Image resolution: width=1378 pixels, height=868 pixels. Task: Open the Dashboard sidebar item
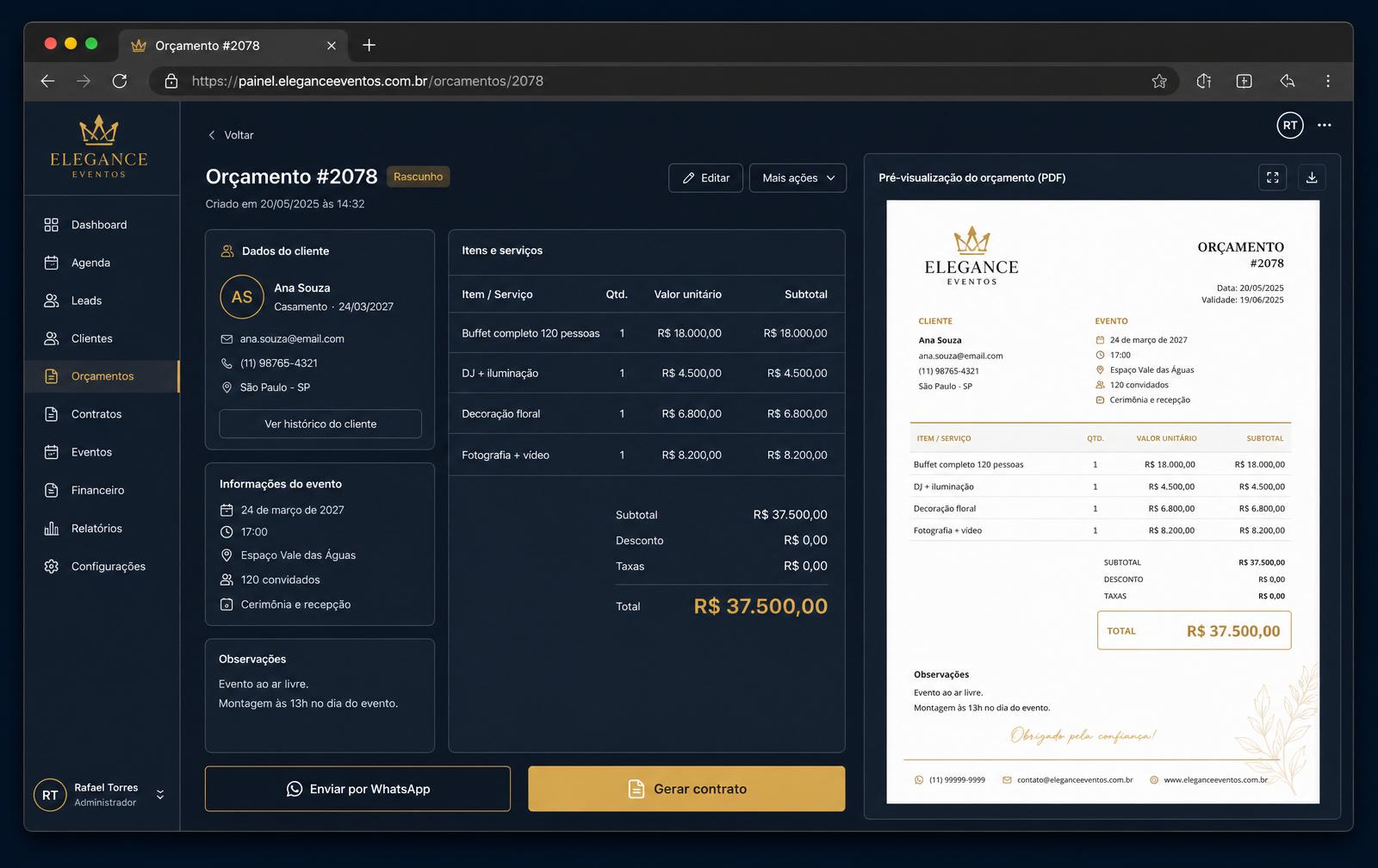(102, 225)
